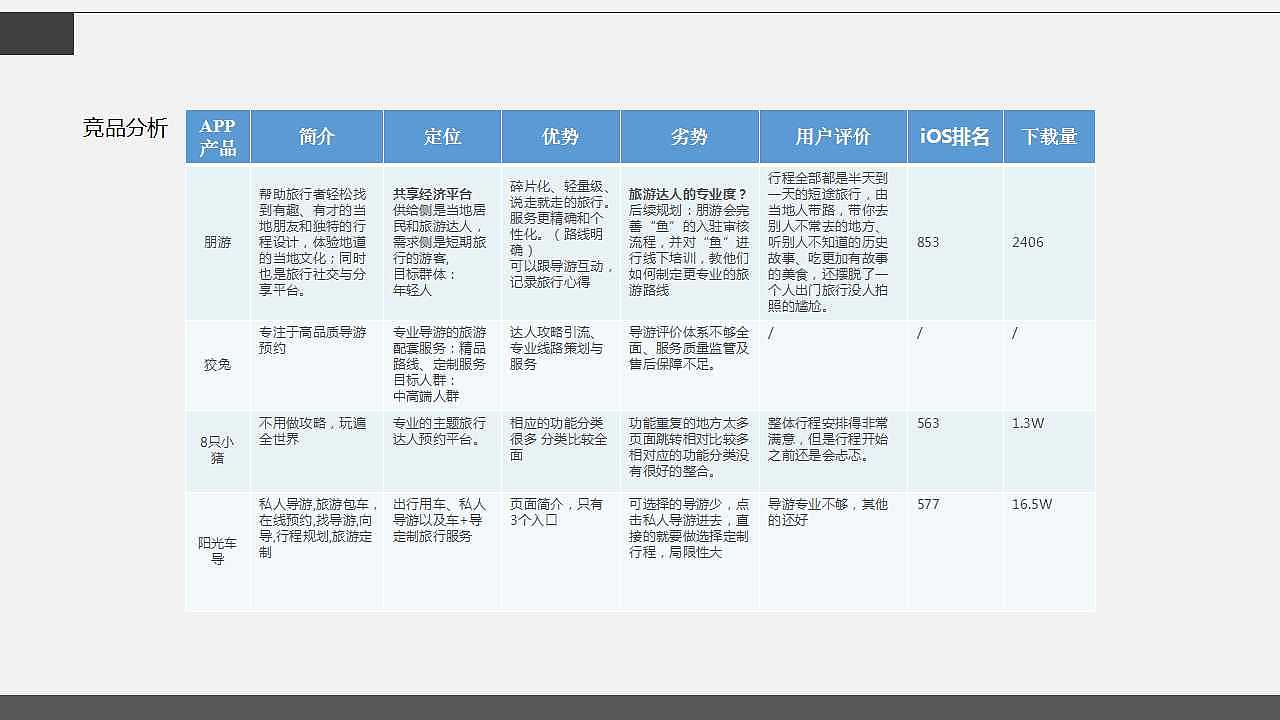Select 8只小猪 intro 不用做攻略，玩遍全世界

click(317, 450)
